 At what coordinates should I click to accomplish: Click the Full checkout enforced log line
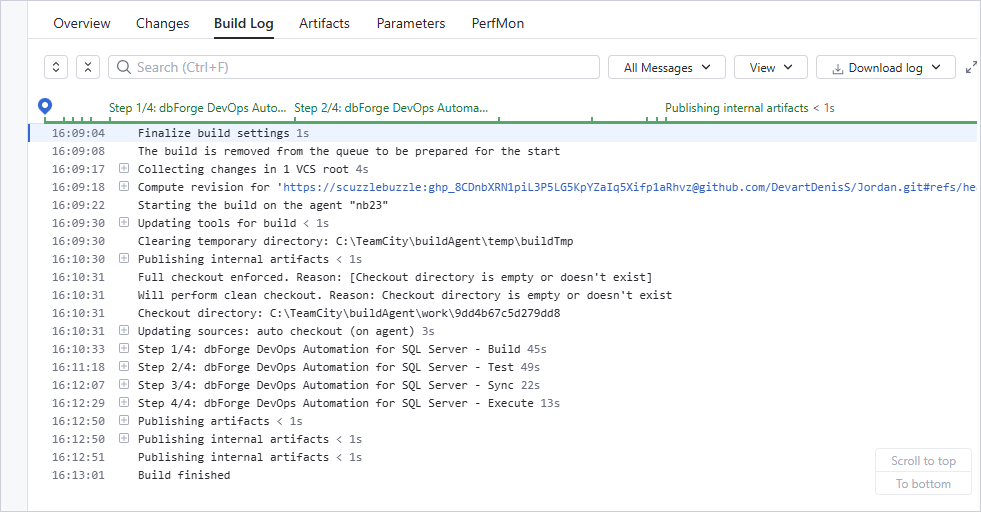395,277
